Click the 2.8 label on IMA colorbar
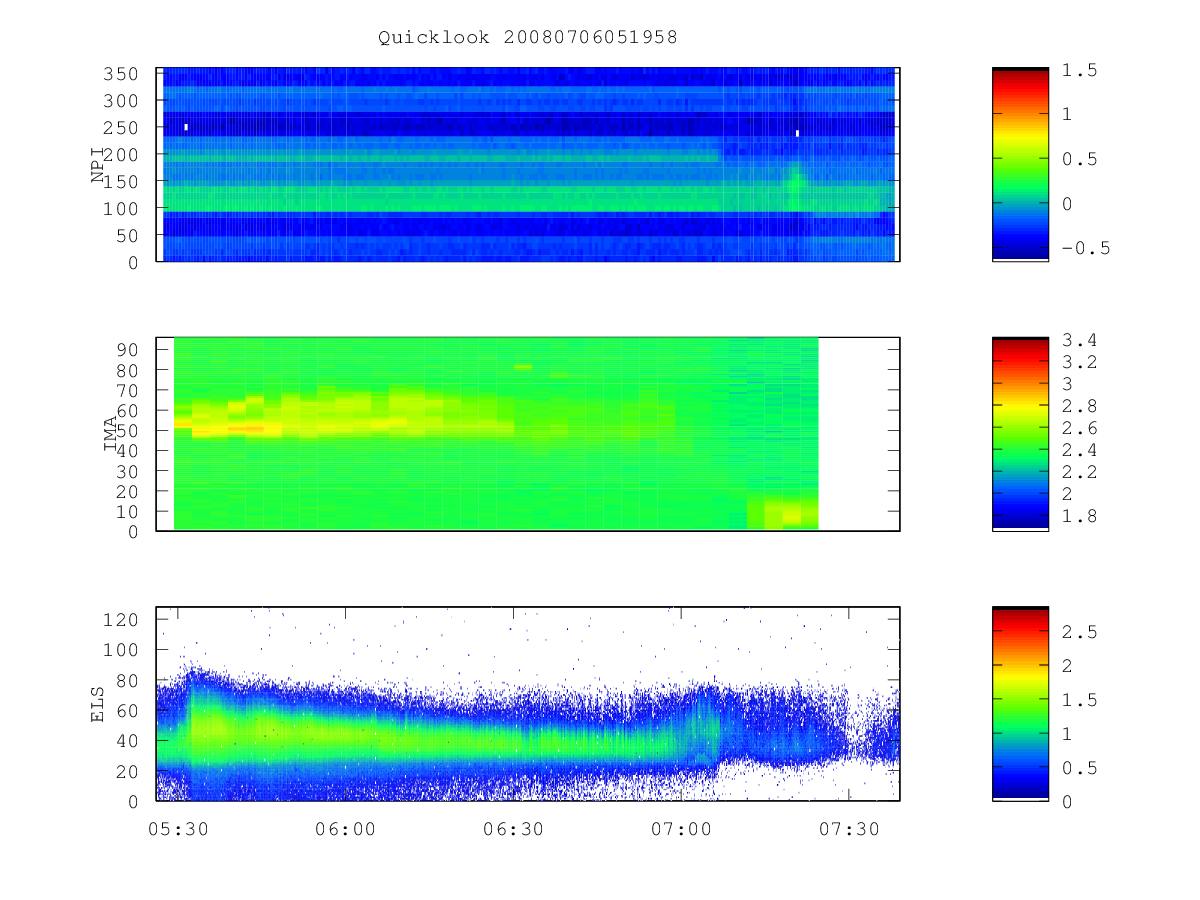Screen dimensions: 1200x900 coord(1080,406)
